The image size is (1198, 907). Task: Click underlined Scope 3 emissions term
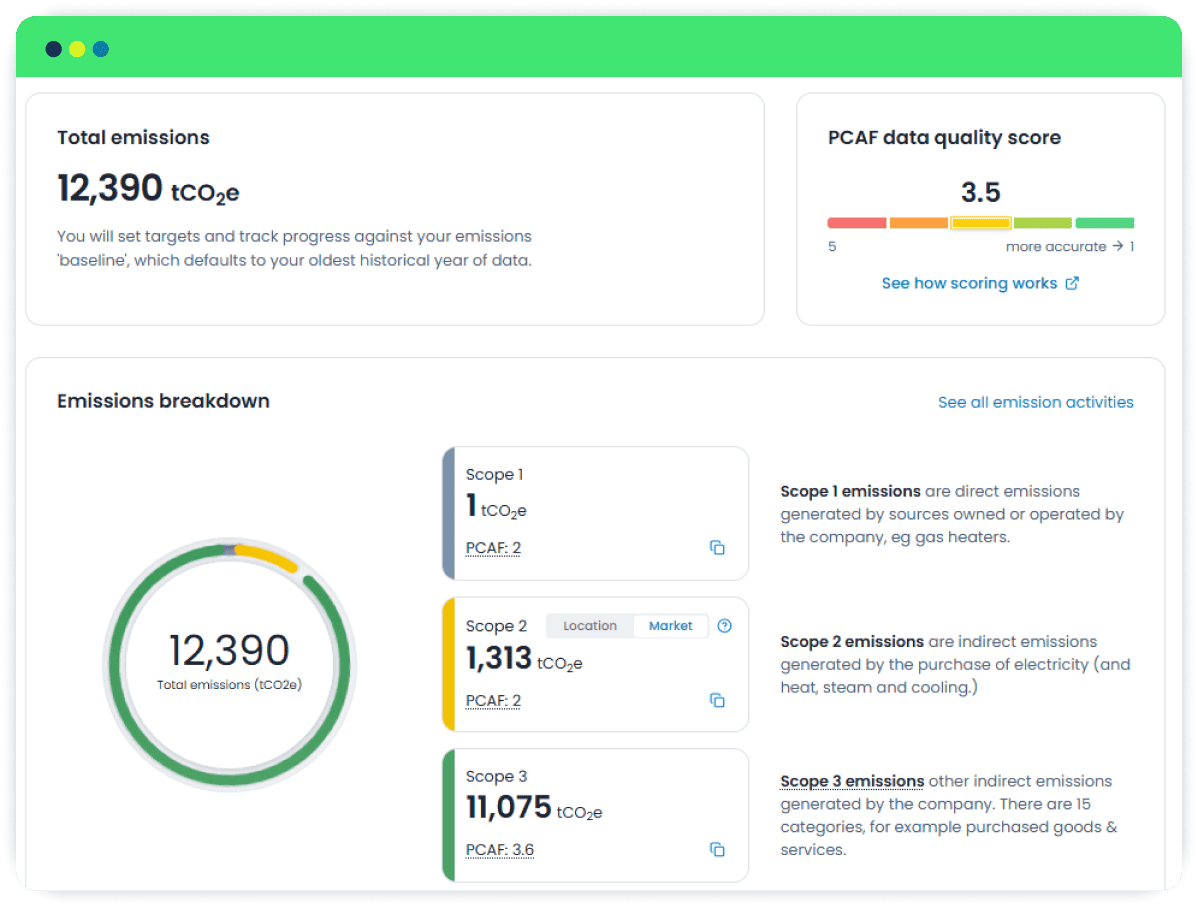852,781
